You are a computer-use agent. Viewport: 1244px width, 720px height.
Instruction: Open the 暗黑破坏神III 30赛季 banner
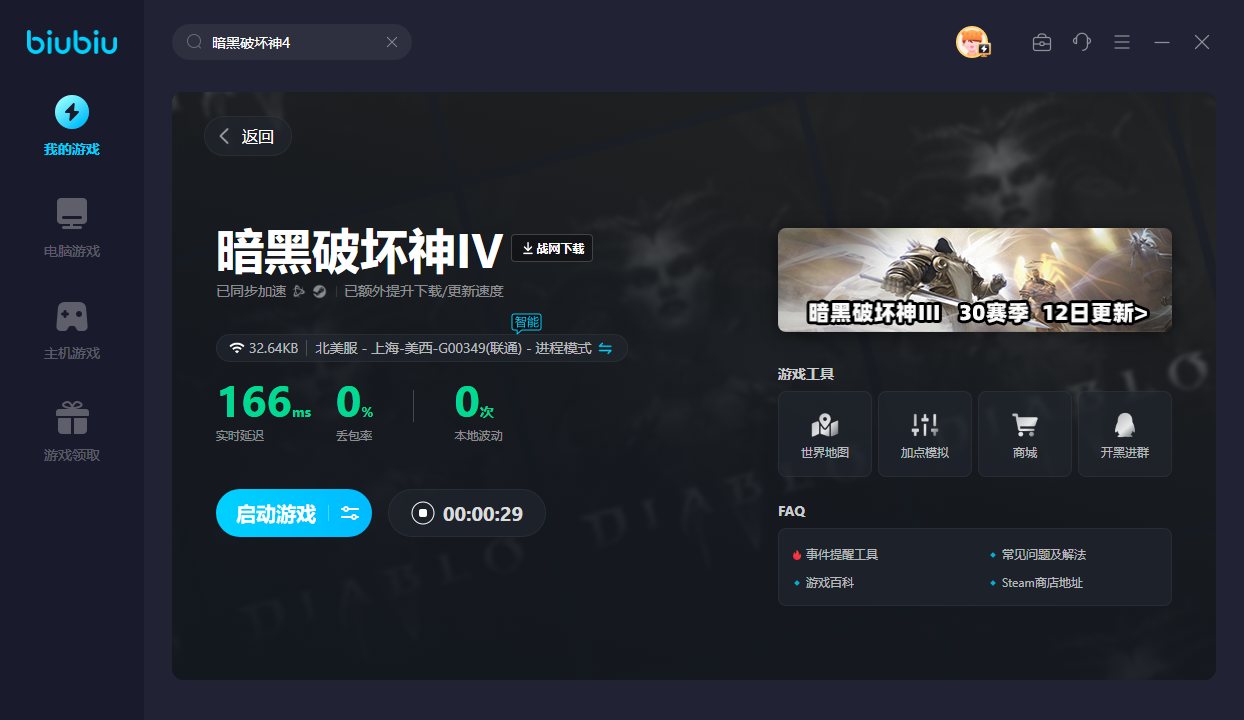click(x=975, y=280)
